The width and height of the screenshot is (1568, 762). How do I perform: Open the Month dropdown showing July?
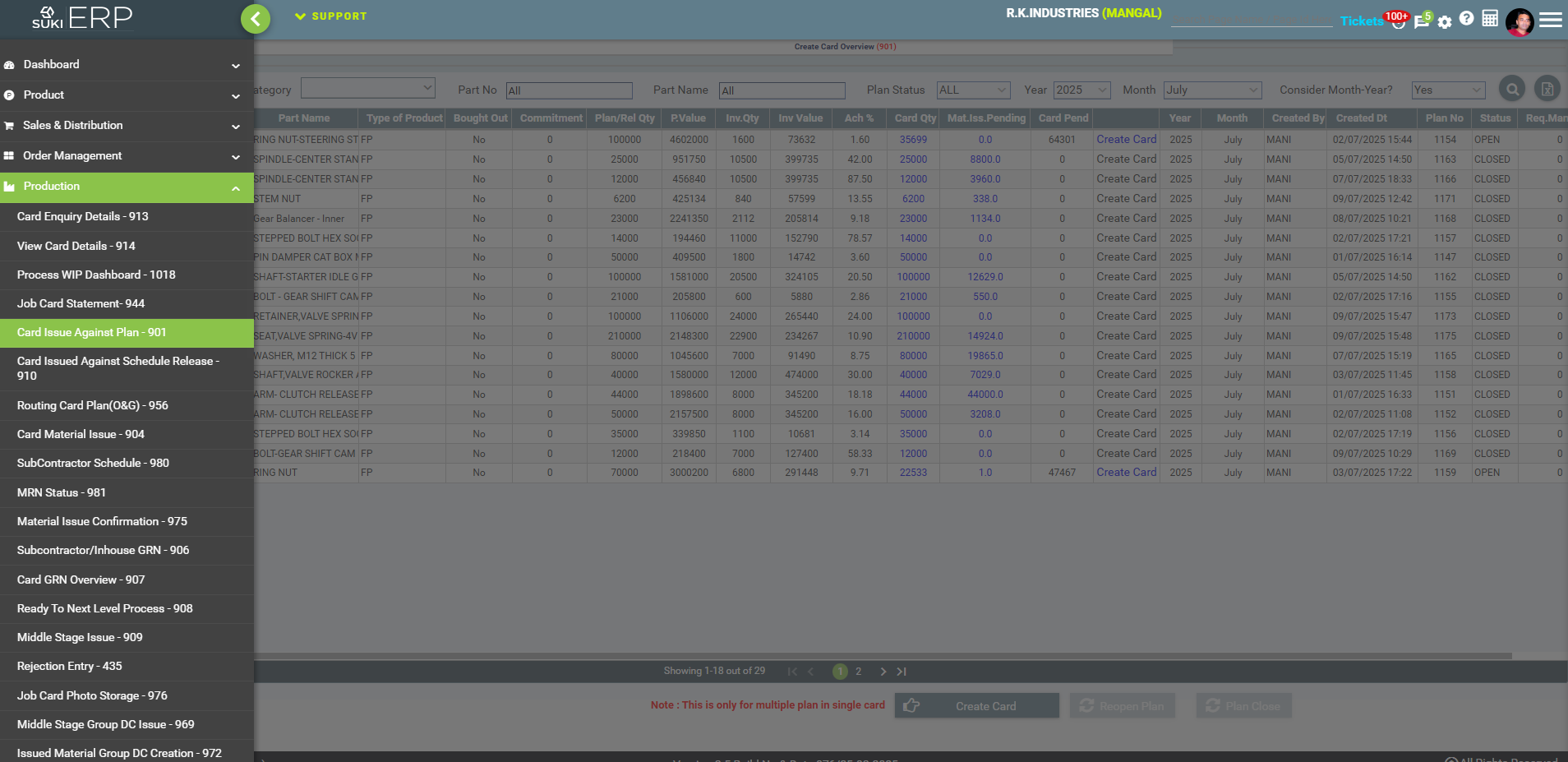(x=1211, y=90)
